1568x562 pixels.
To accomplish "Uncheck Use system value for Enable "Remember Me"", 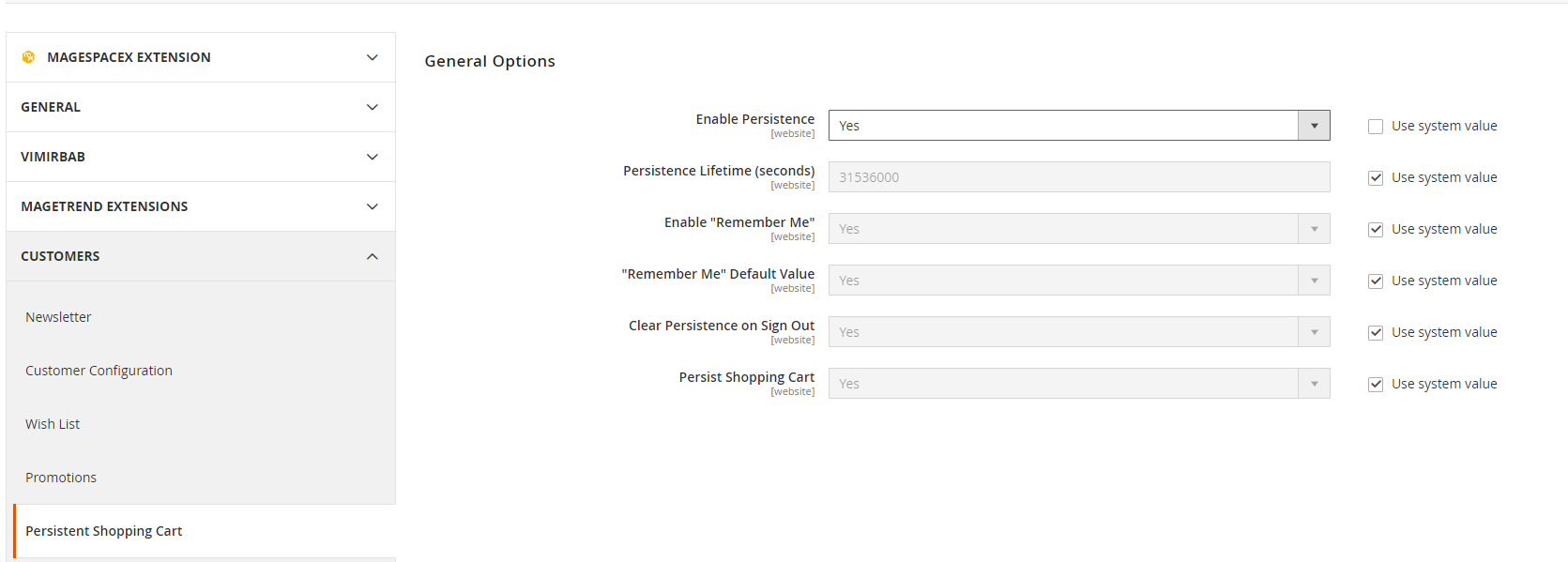I will (1375, 228).
